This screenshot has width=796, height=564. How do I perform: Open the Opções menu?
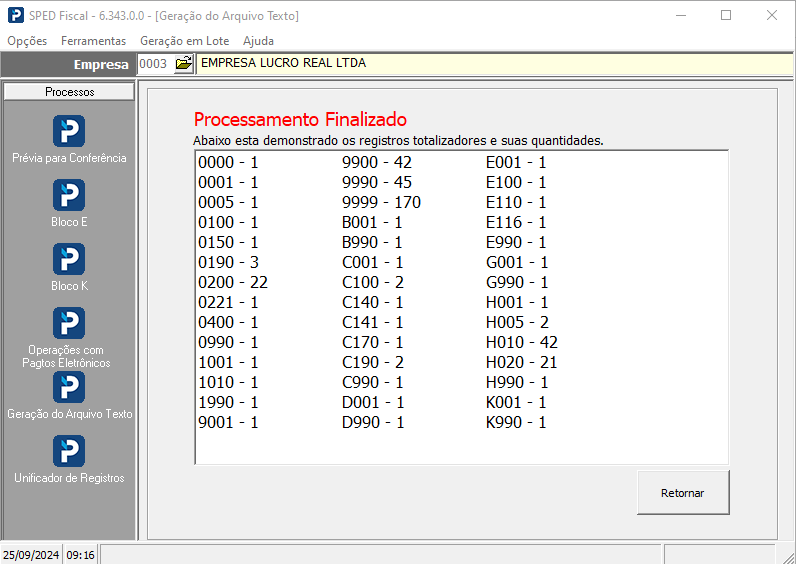[27, 41]
